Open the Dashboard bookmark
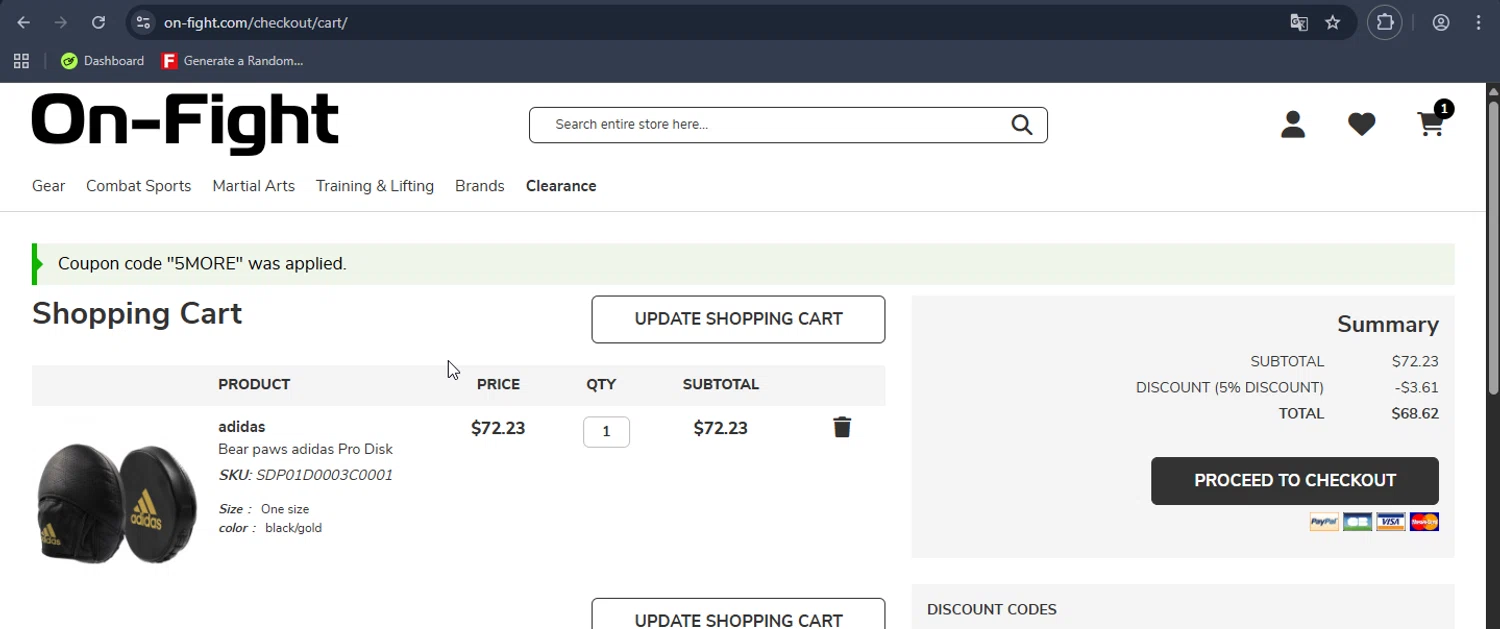This screenshot has width=1500, height=629. (102, 61)
